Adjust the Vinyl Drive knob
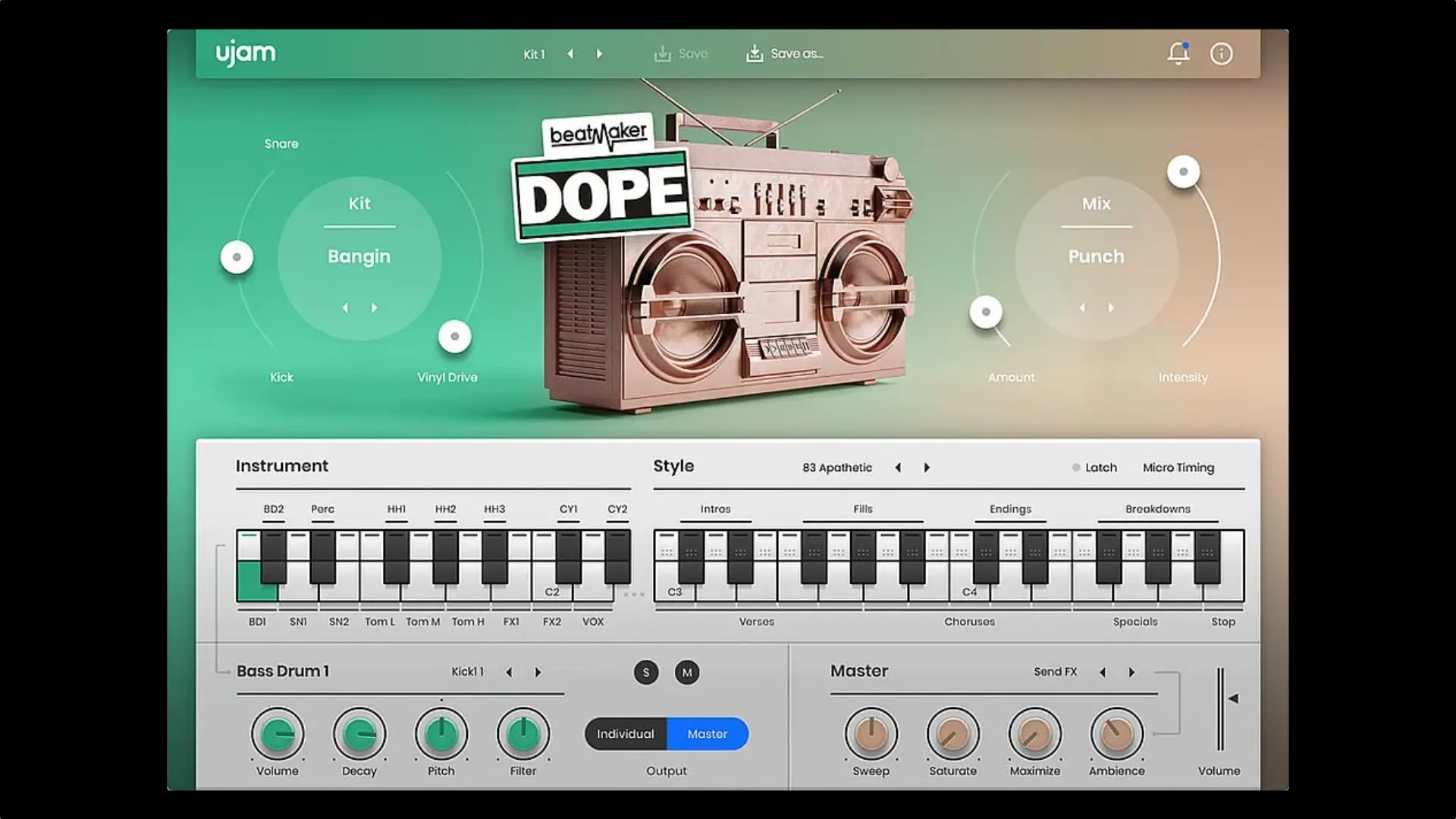Viewport: 1456px width, 819px height. click(455, 336)
